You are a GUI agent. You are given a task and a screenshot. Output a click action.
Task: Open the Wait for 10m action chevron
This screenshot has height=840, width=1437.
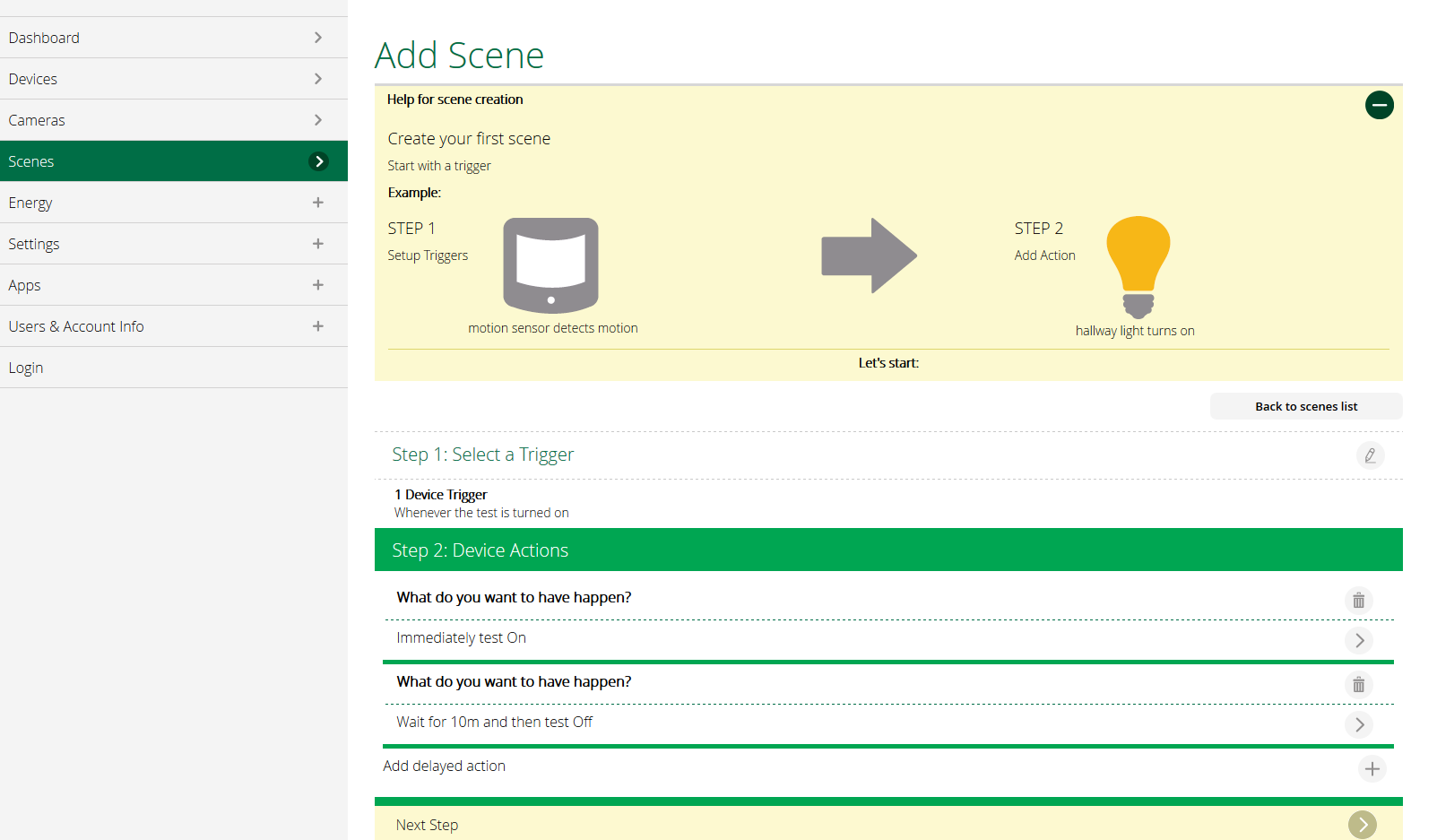click(x=1359, y=724)
